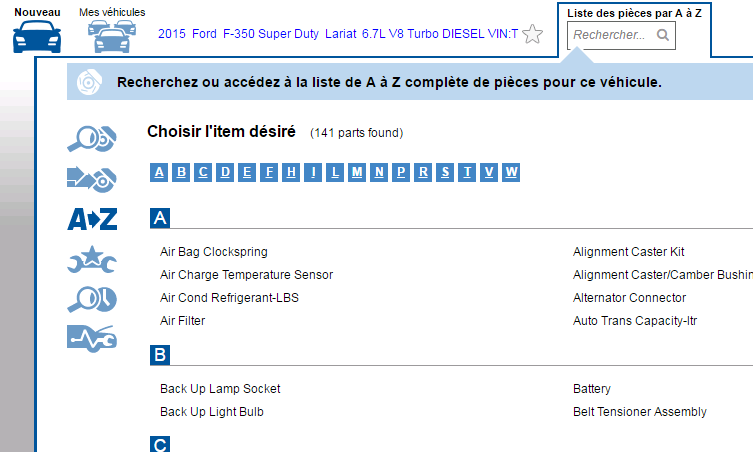Jump to letter W in index
The width and height of the screenshot is (753, 452).
[x=511, y=172]
